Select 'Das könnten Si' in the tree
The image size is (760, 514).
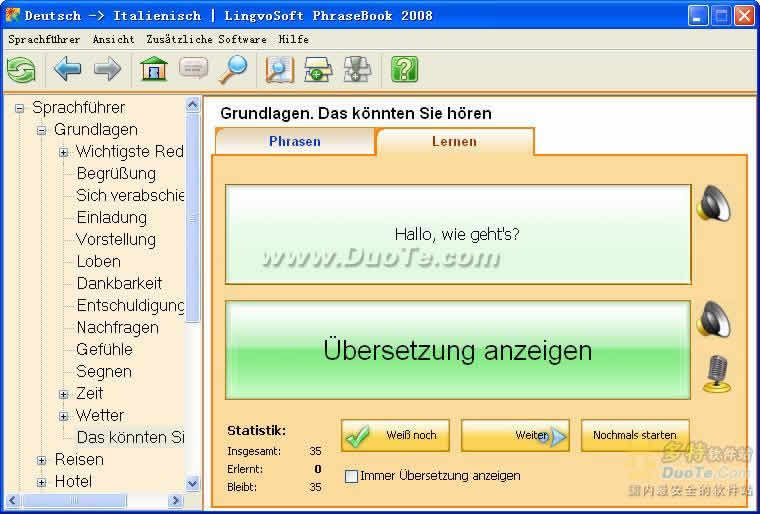tap(130, 437)
